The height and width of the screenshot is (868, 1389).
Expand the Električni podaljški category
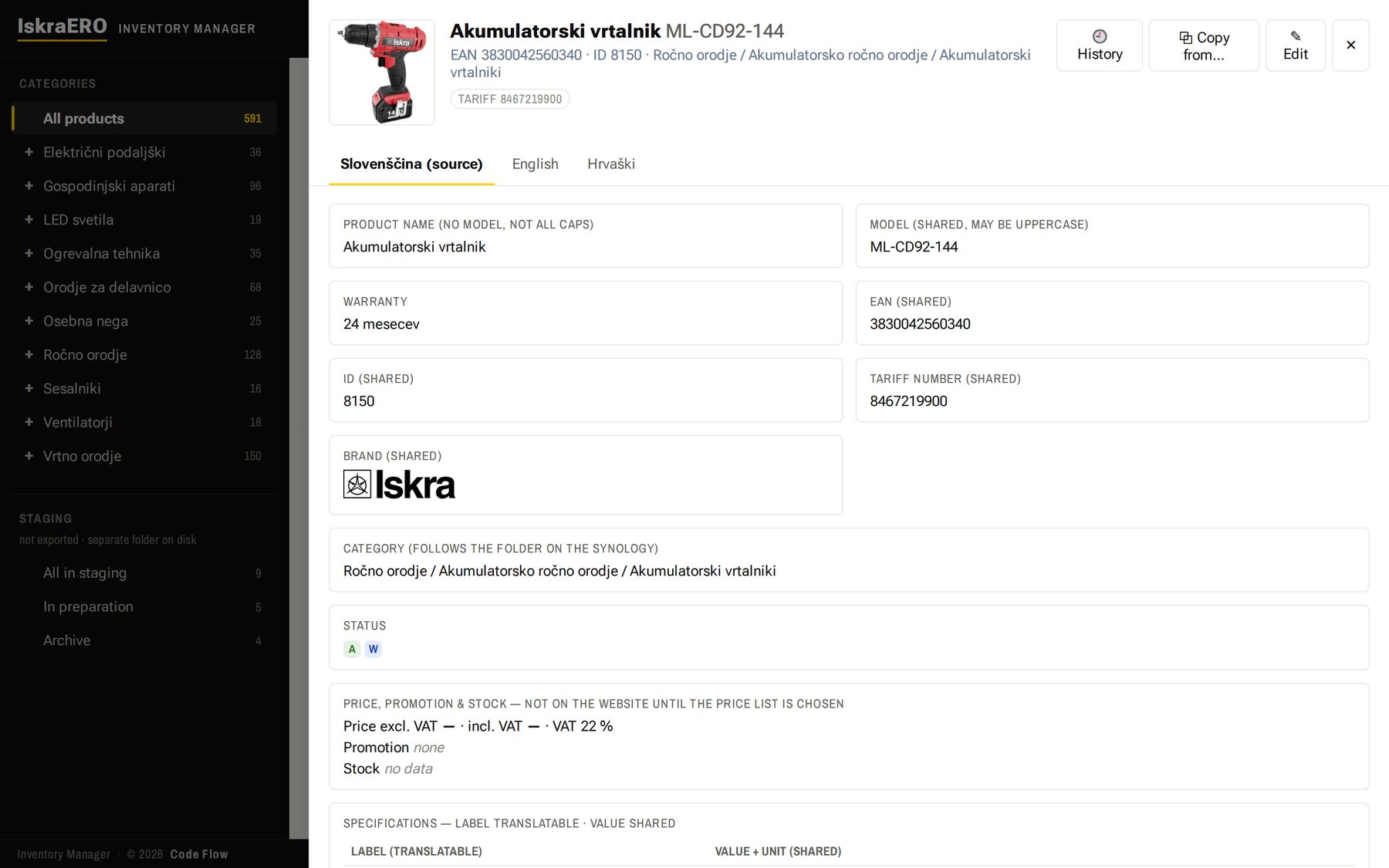29,152
